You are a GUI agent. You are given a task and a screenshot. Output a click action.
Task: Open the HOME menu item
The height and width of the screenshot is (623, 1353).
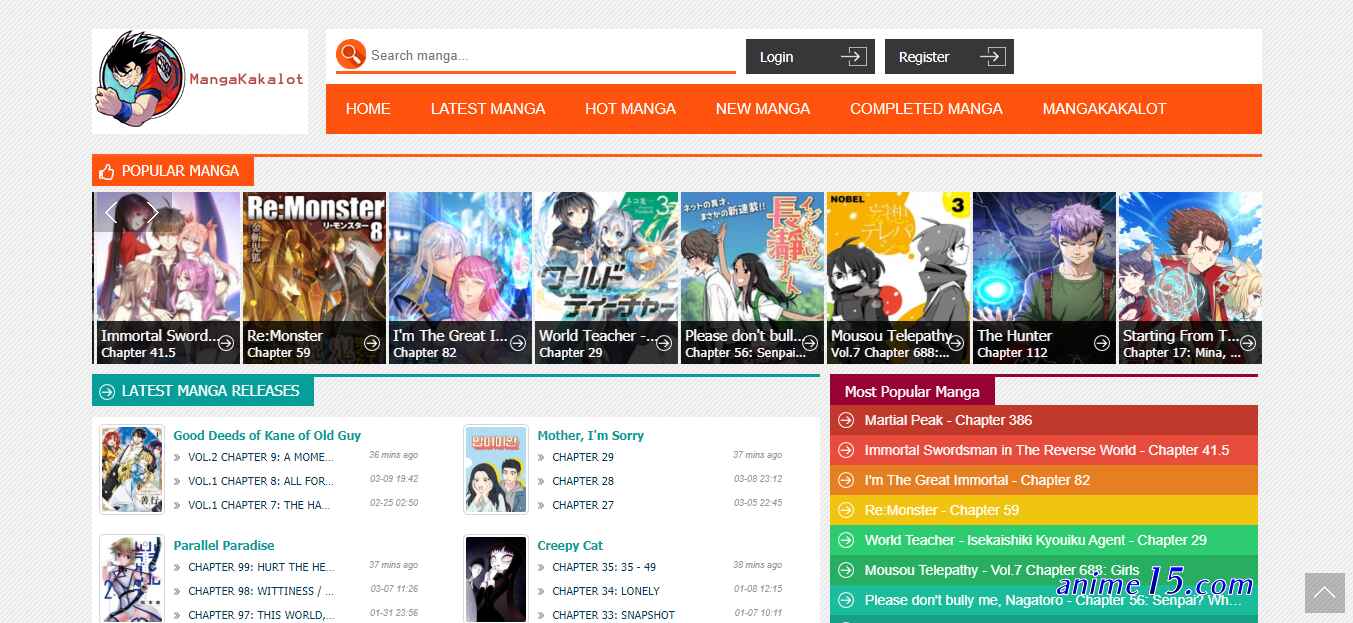(368, 109)
